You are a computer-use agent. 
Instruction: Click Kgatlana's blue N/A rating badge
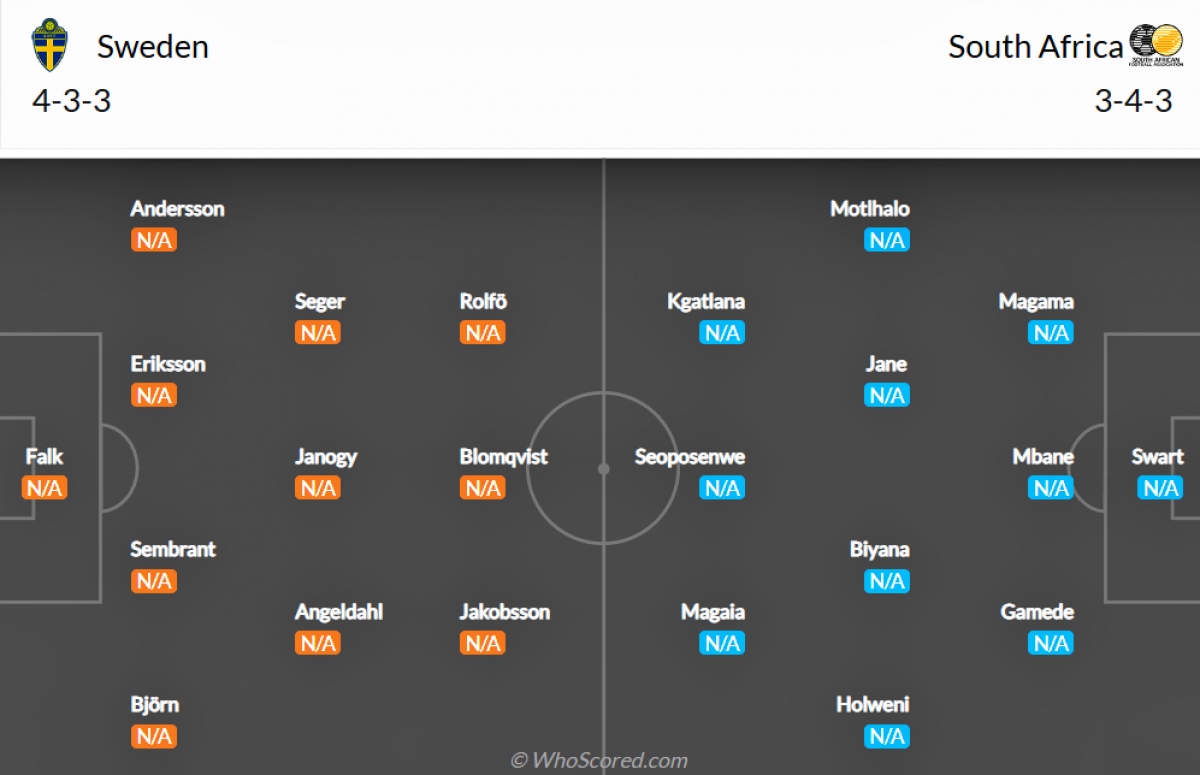click(x=721, y=333)
